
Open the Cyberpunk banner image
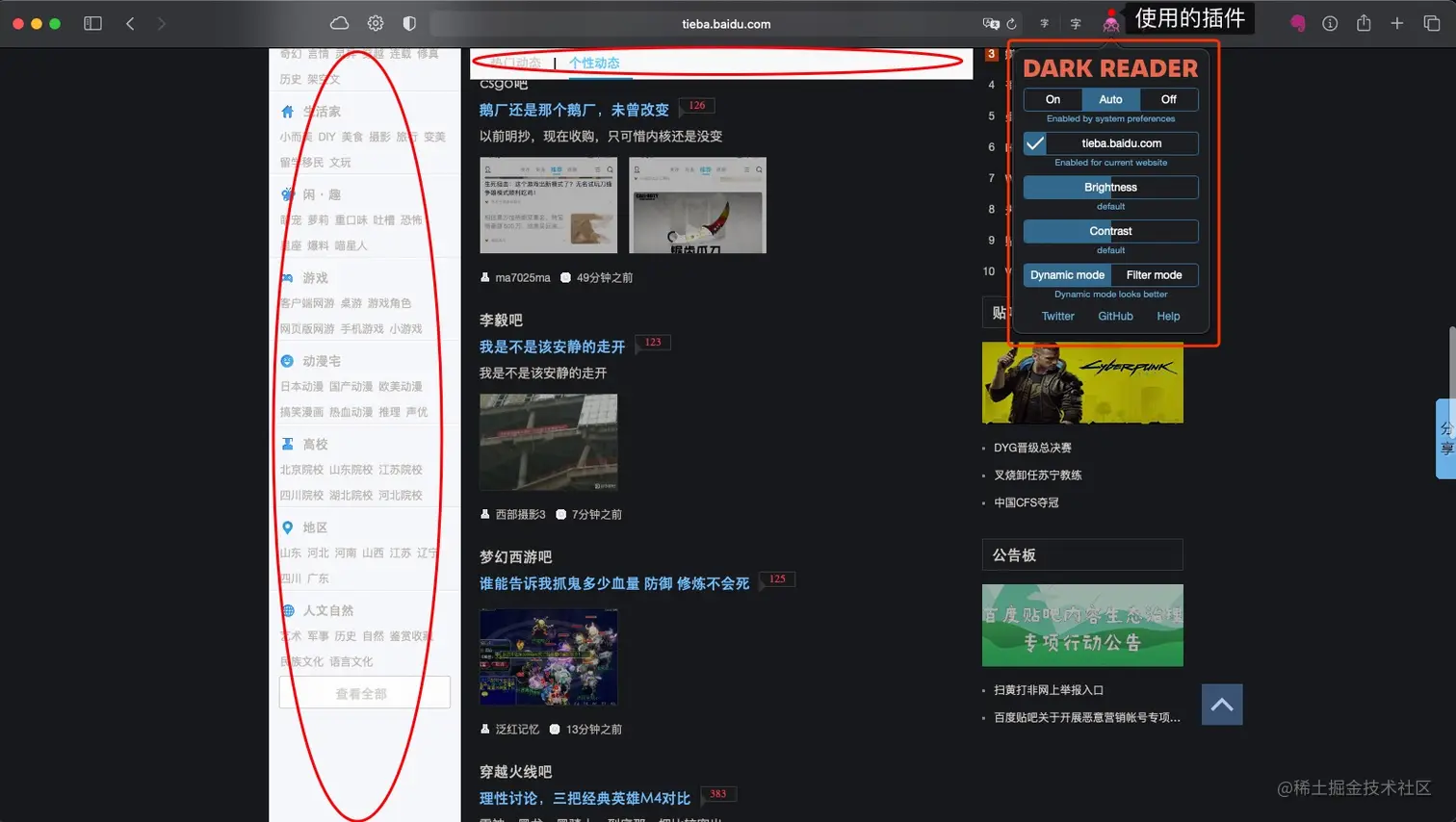click(1082, 382)
